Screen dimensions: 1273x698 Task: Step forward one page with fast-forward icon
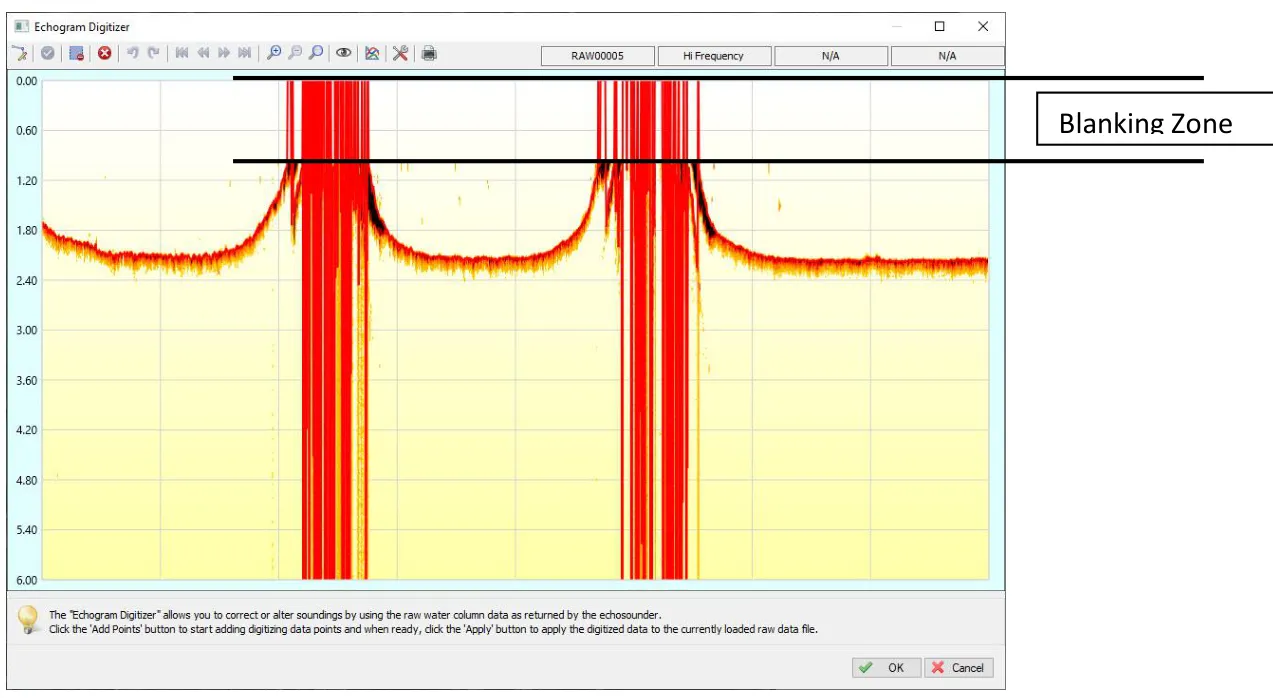pyautogui.click(x=224, y=53)
